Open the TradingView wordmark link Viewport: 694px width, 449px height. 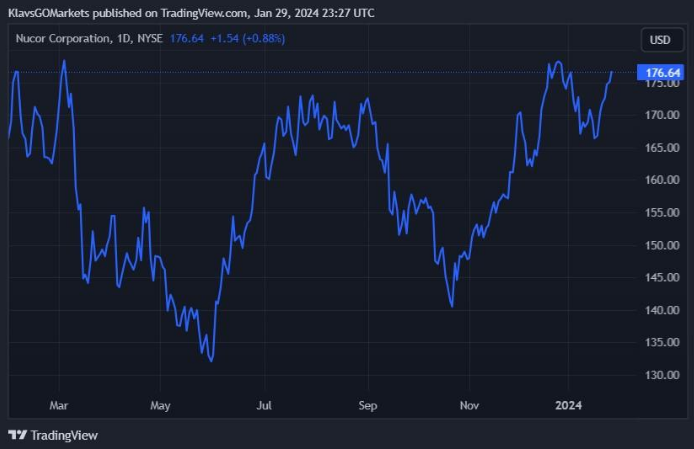coord(64,435)
